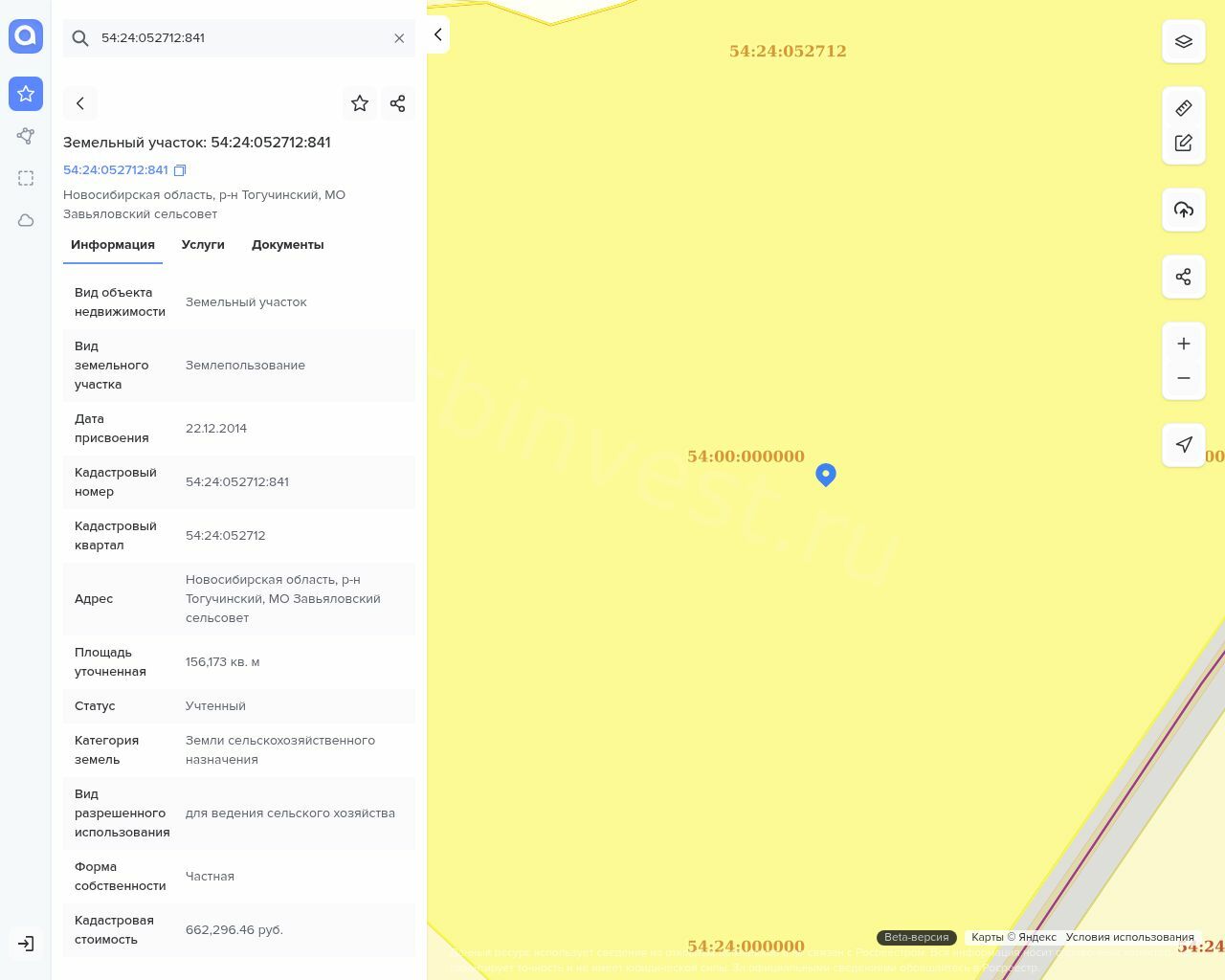Open favorites in the left sidebar
This screenshot has width=1225, height=980.
coord(26,94)
